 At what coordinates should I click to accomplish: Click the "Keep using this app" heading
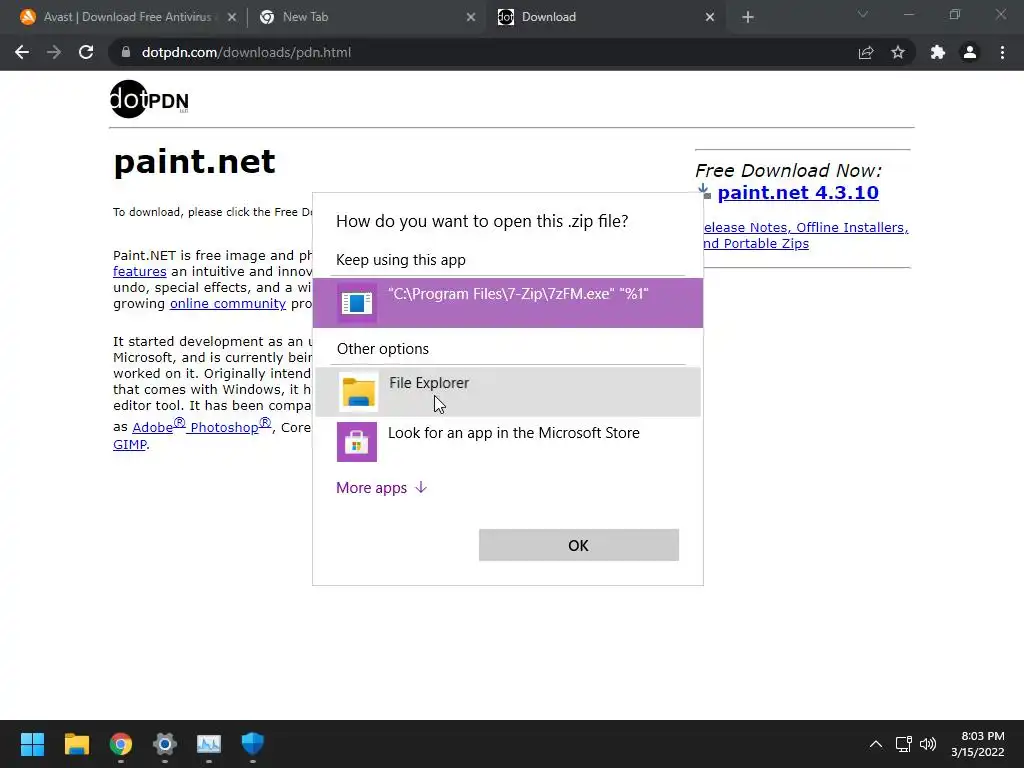tap(401, 260)
